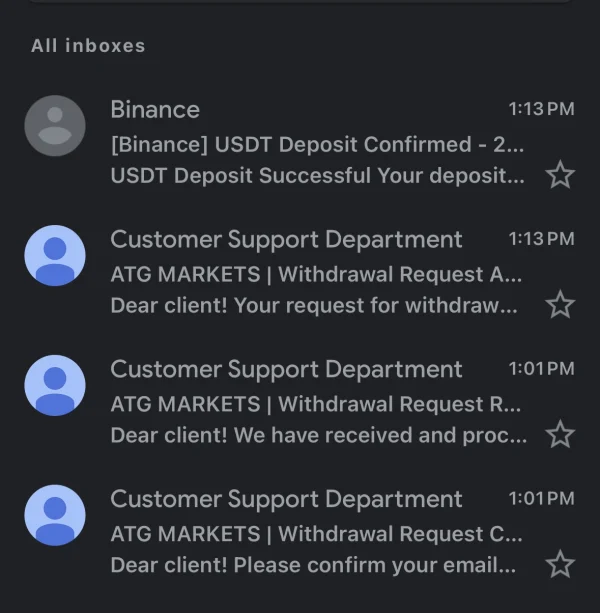Star the 'Withdrawal Request R...' email
600x613 pixels.
[560, 435]
